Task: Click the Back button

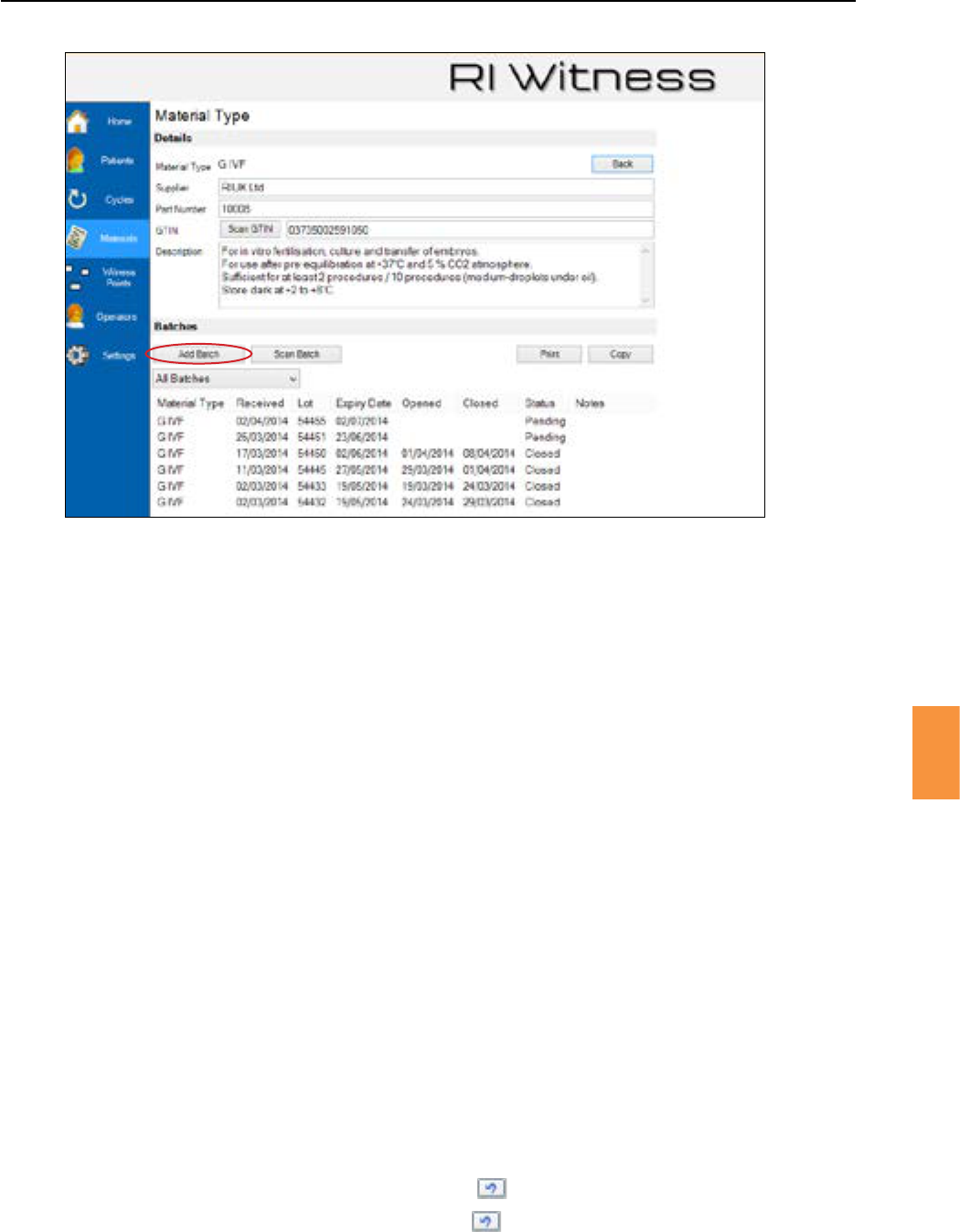Action: click(x=622, y=165)
